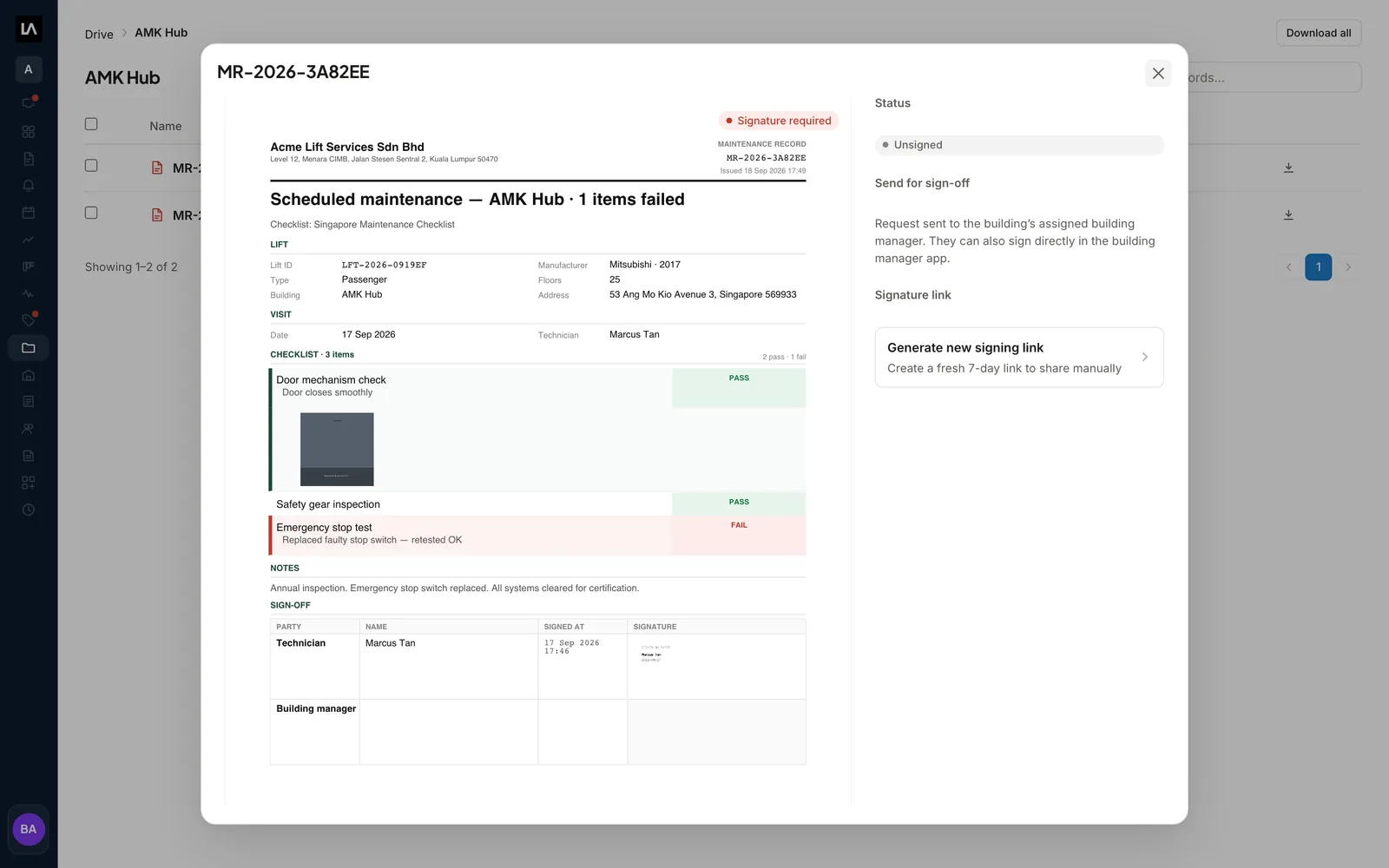Download the first MR record via its download icon
This screenshot has height=868, width=1389.
click(1288, 168)
